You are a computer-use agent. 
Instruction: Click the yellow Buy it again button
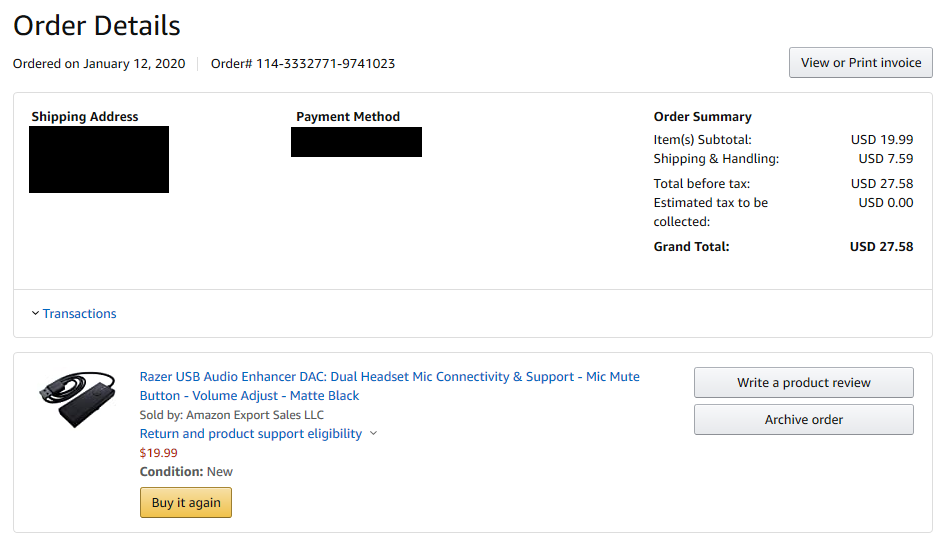click(186, 502)
